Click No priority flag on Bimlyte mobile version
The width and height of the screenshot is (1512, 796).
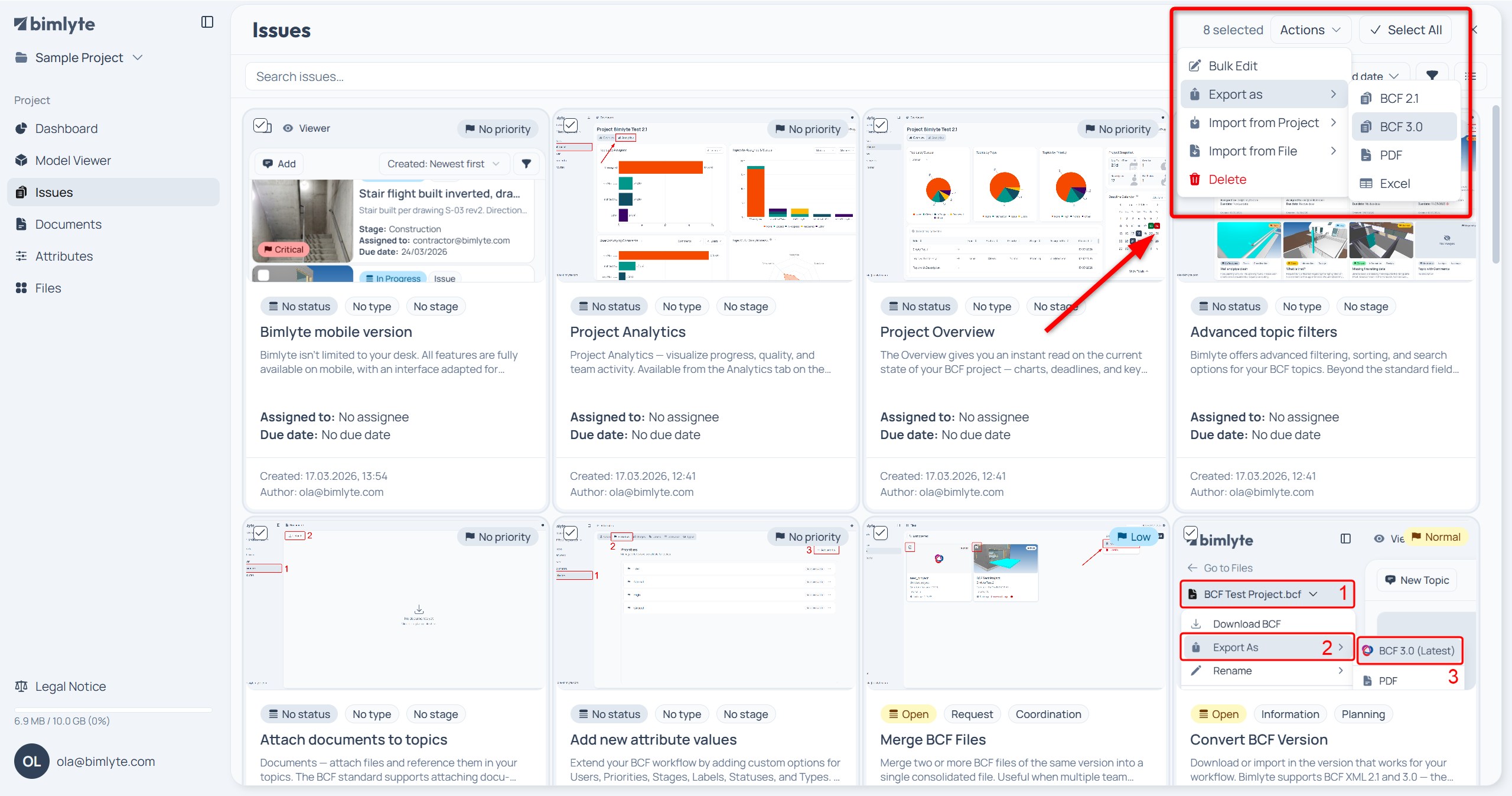[497, 129]
